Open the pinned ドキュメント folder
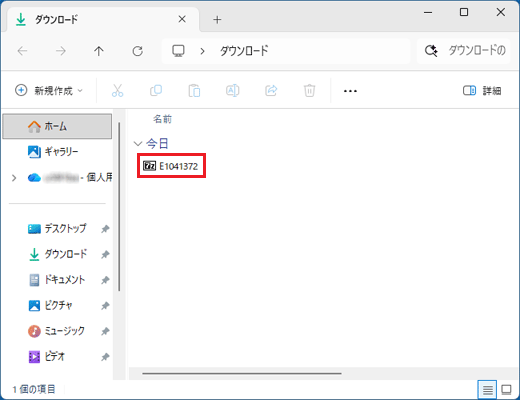 click(57, 280)
